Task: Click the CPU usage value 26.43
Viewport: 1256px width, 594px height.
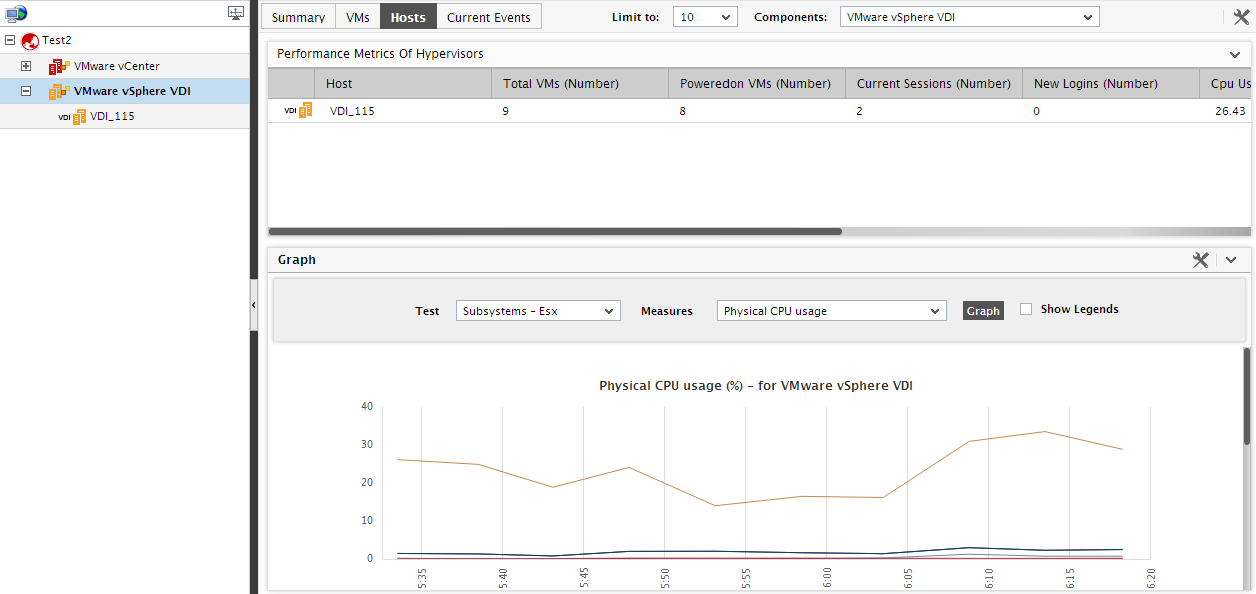Action: pos(1228,111)
